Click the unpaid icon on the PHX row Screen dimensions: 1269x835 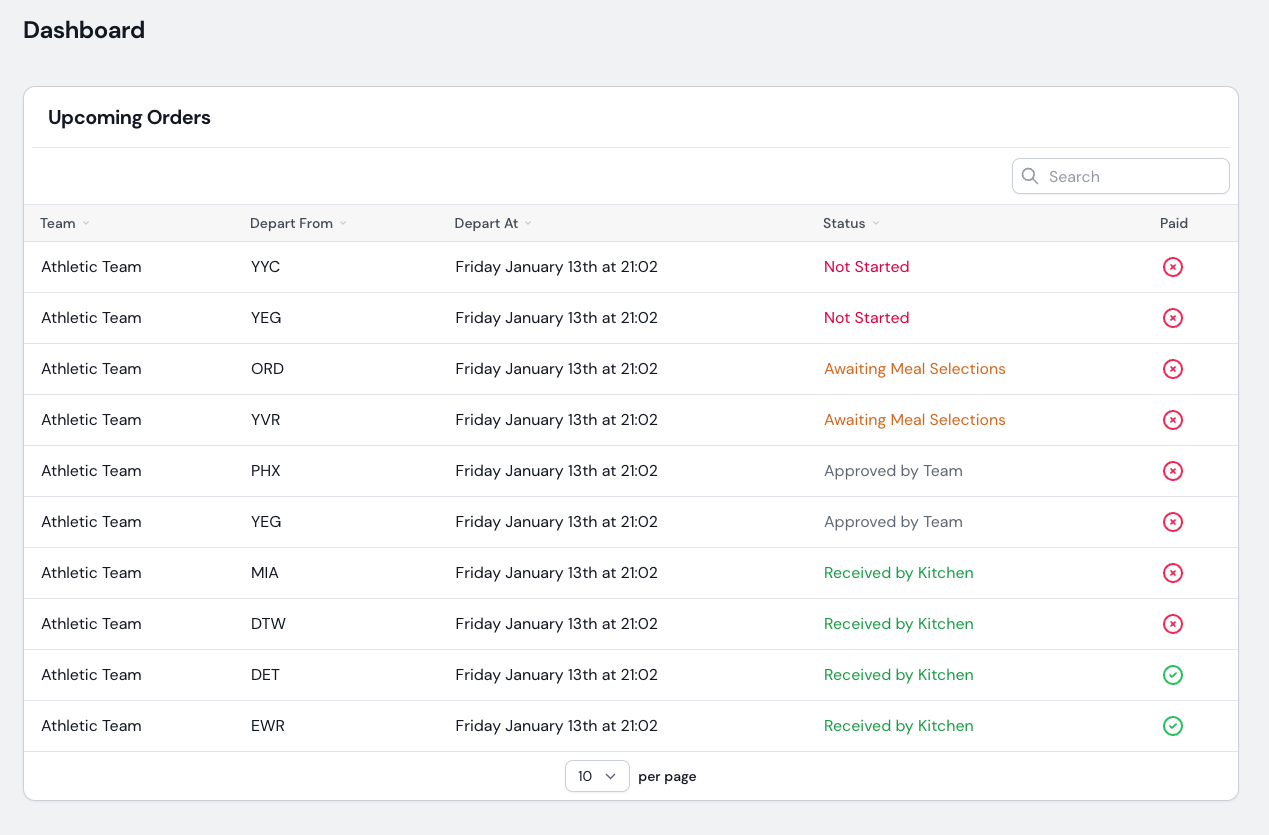1173,471
